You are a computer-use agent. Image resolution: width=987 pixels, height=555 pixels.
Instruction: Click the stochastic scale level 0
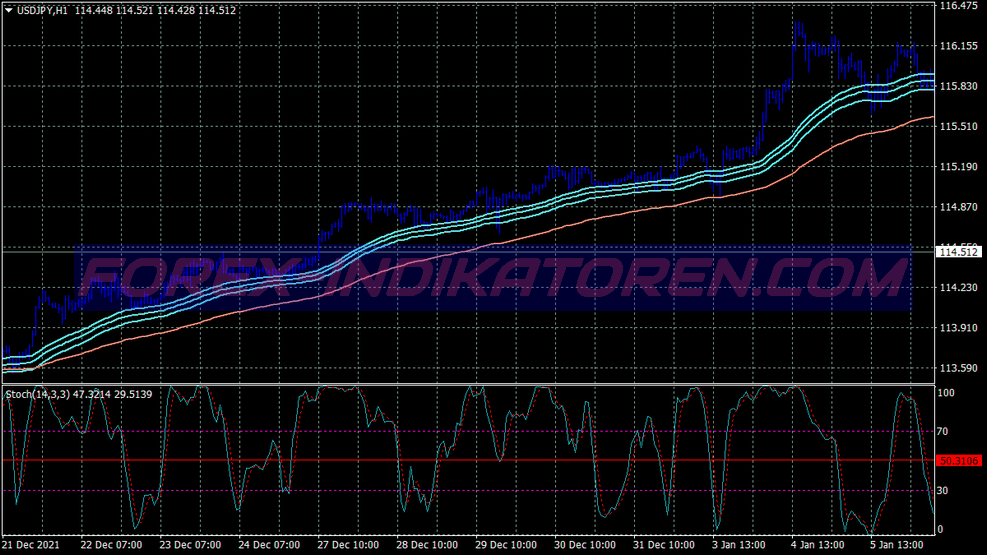[940, 530]
